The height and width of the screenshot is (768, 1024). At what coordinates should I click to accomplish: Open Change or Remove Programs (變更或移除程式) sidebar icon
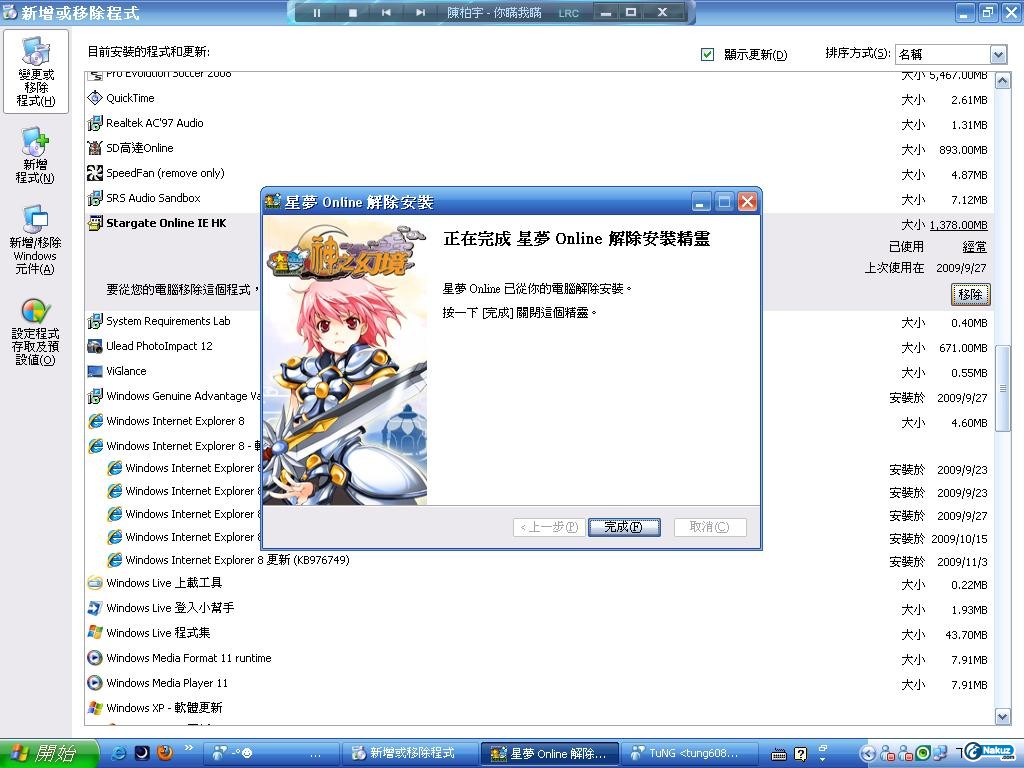pos(36,72)
